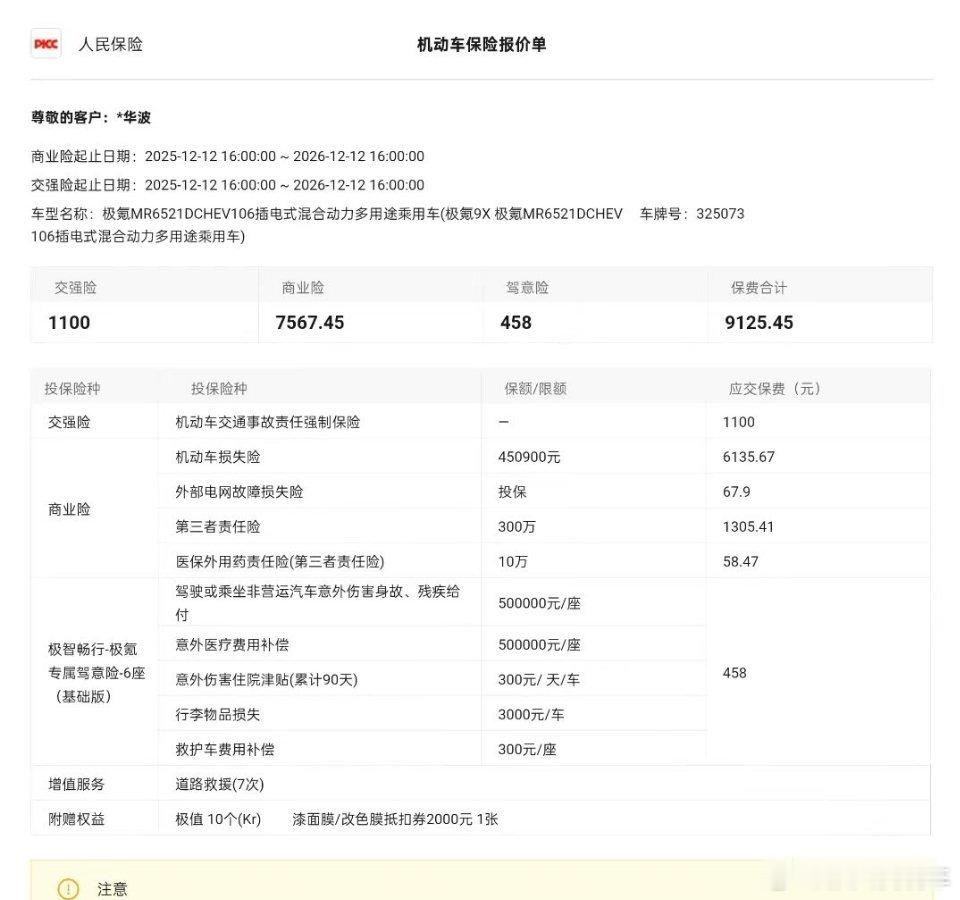Viewport: 960px width, 900px height.
Task: Click the warning icon beside 注意
Action: coord(68,888)
